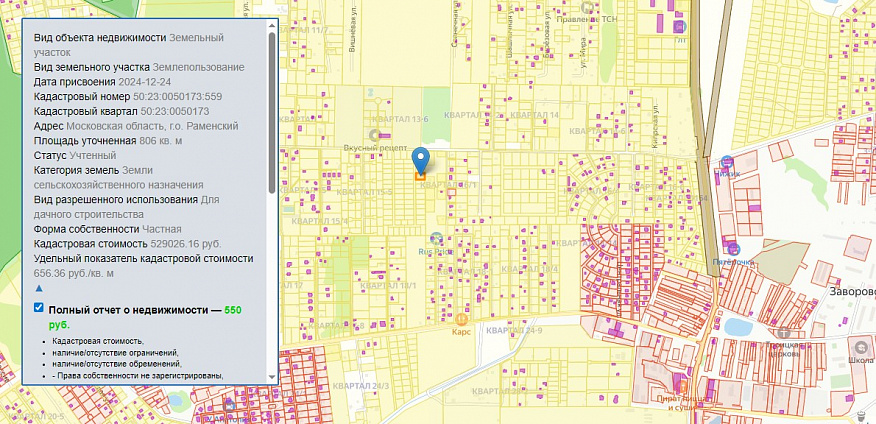876x424 pixels.
Task: Click the КВАРТАЛ 20-5 map label
Action: coord(37,417)
